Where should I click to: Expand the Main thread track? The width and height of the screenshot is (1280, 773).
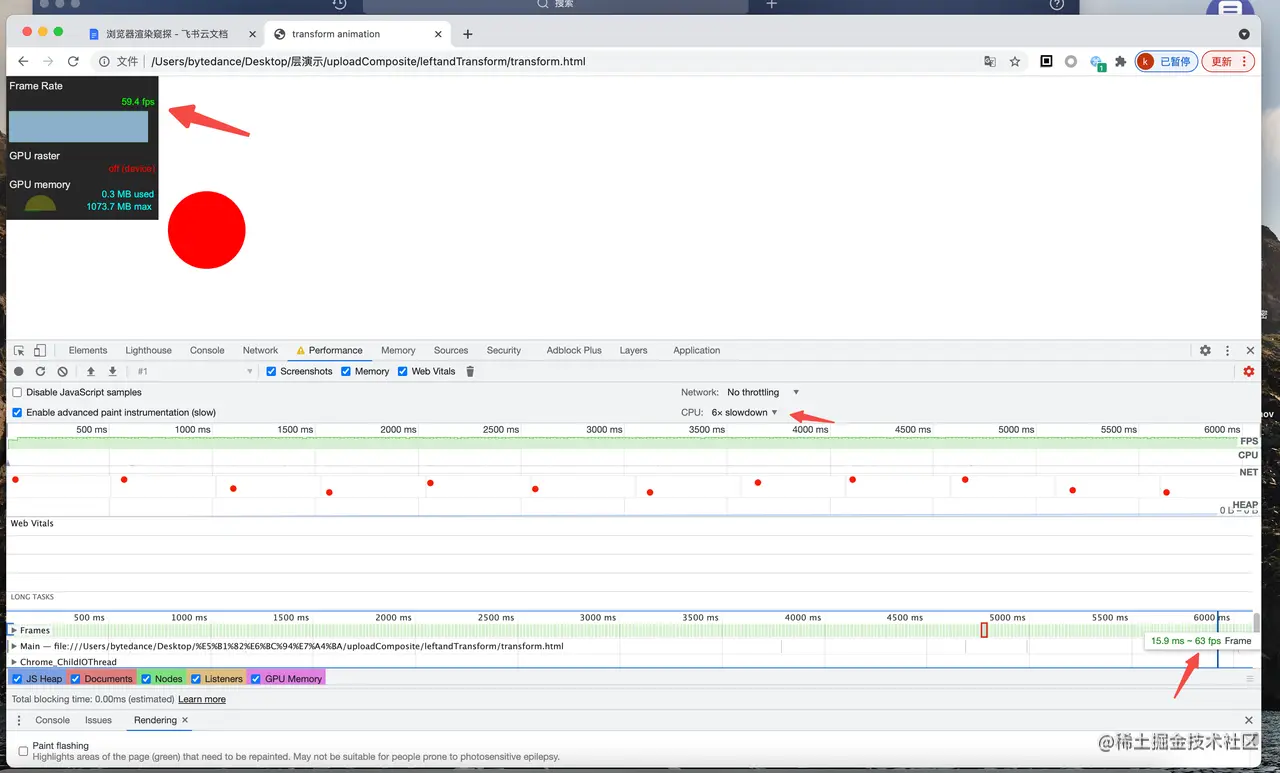click(13, 646)
